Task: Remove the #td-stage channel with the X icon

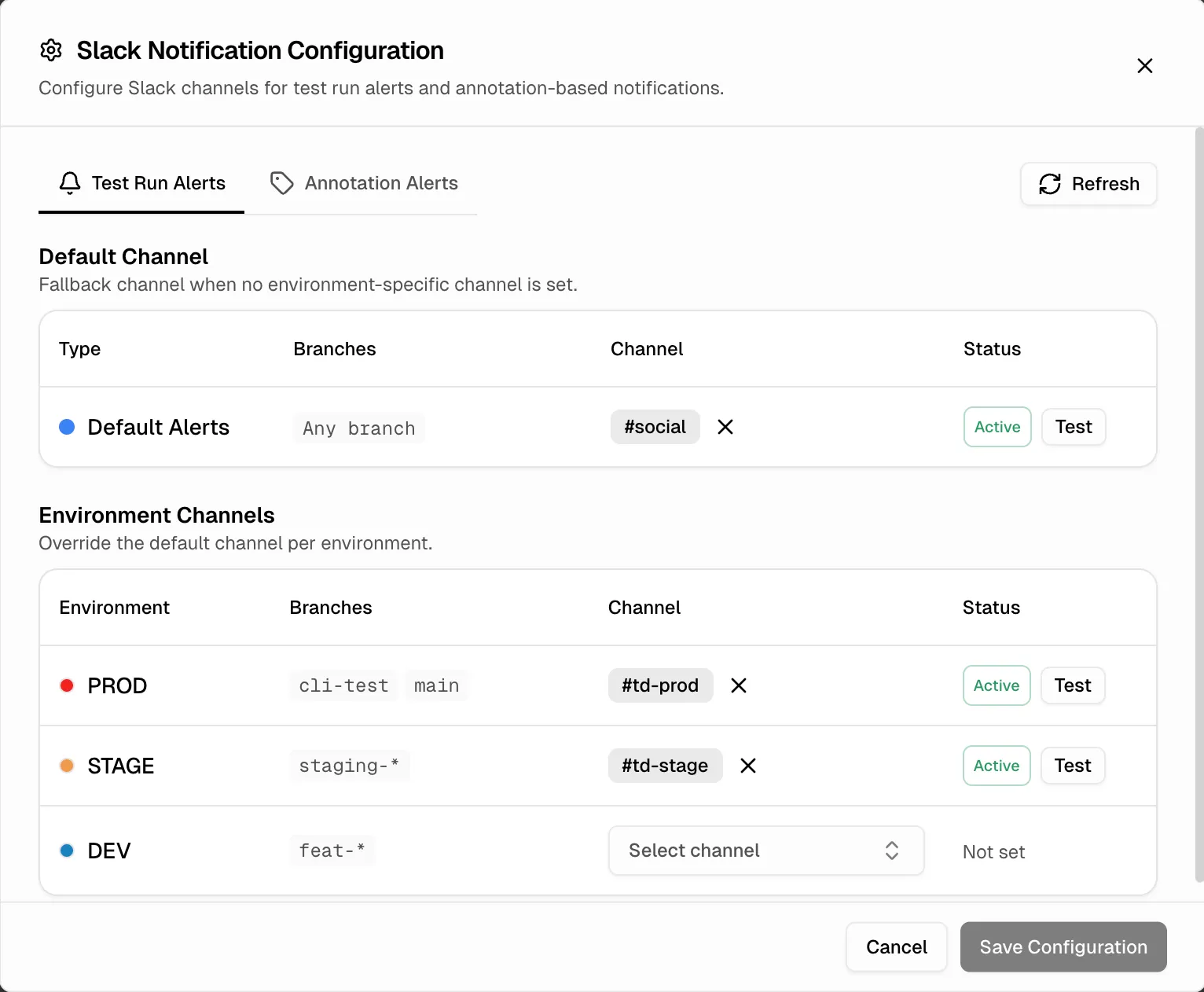Action: 747,766
